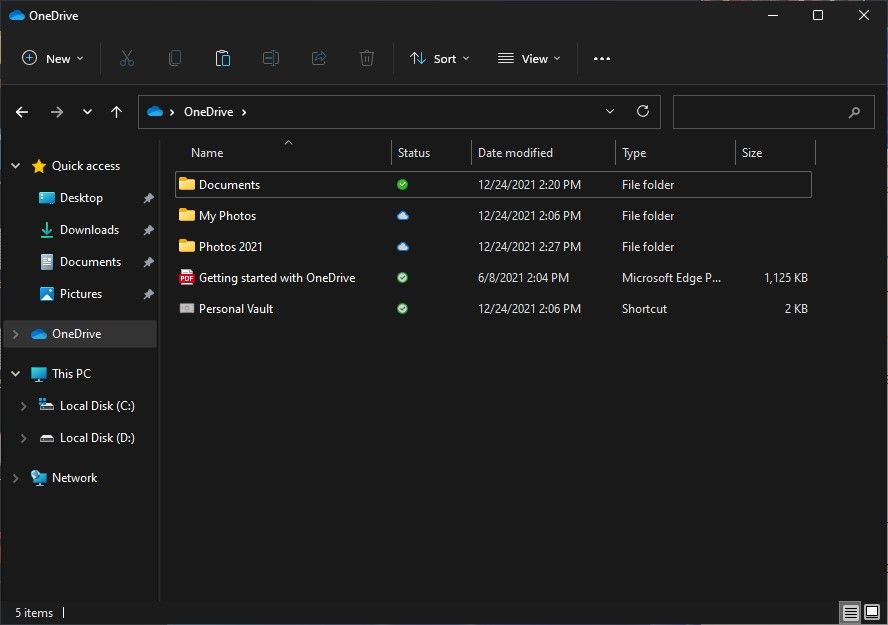The width and height of the screenshot is (888, 625).
Task: Open the See more ellipsis menu
Action: 601,58
